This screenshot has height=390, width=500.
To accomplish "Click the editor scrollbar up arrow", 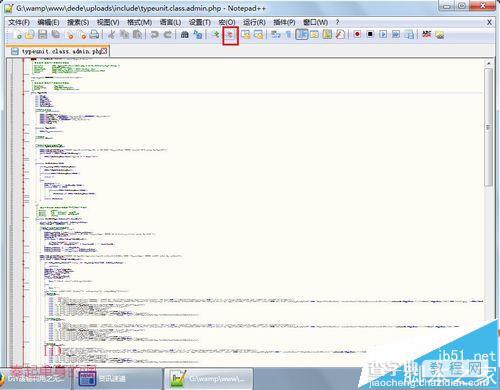I will click(x=489, y=63).
